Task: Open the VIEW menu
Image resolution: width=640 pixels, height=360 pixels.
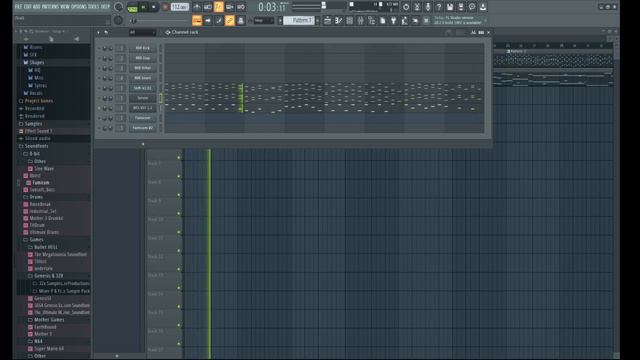Action: click(x=65, y=7)
